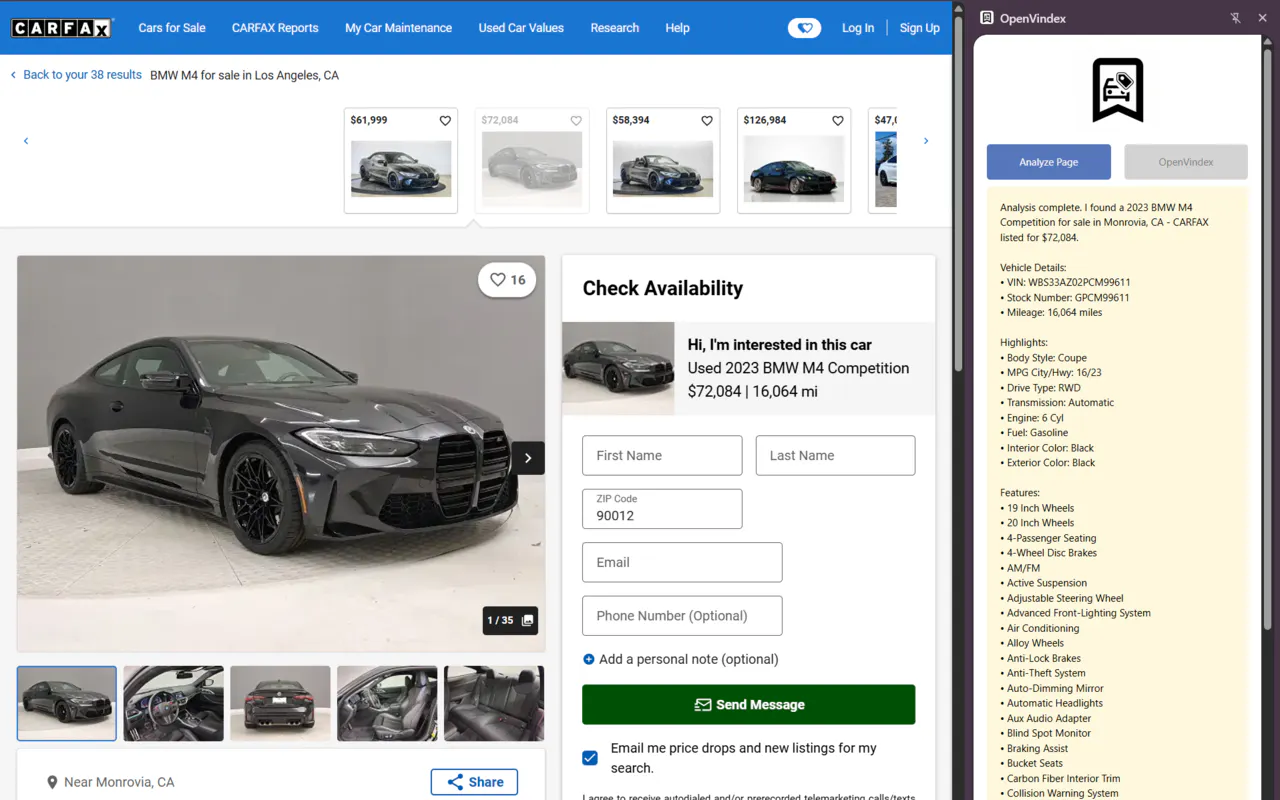1280x800 pixels.
Task: Open the $126,984 listing thumbnail
Action: [x=794, y=169]
